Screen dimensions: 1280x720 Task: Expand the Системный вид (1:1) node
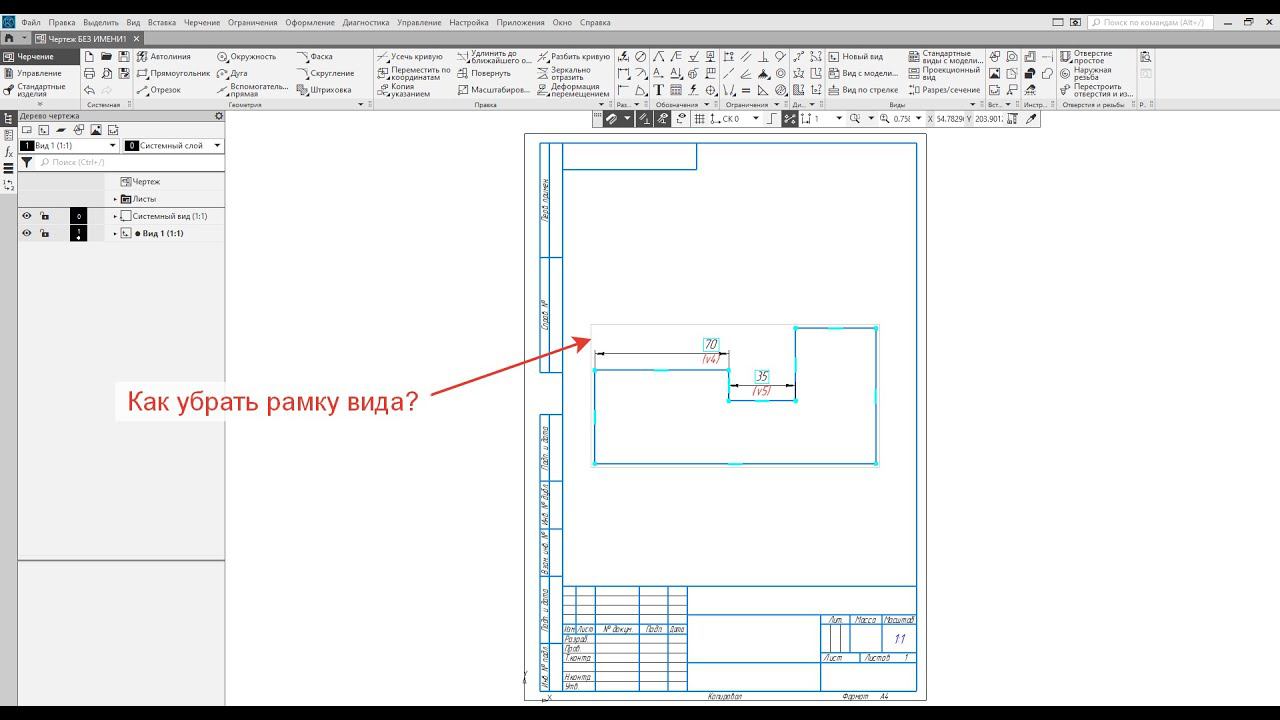point(115,216)
